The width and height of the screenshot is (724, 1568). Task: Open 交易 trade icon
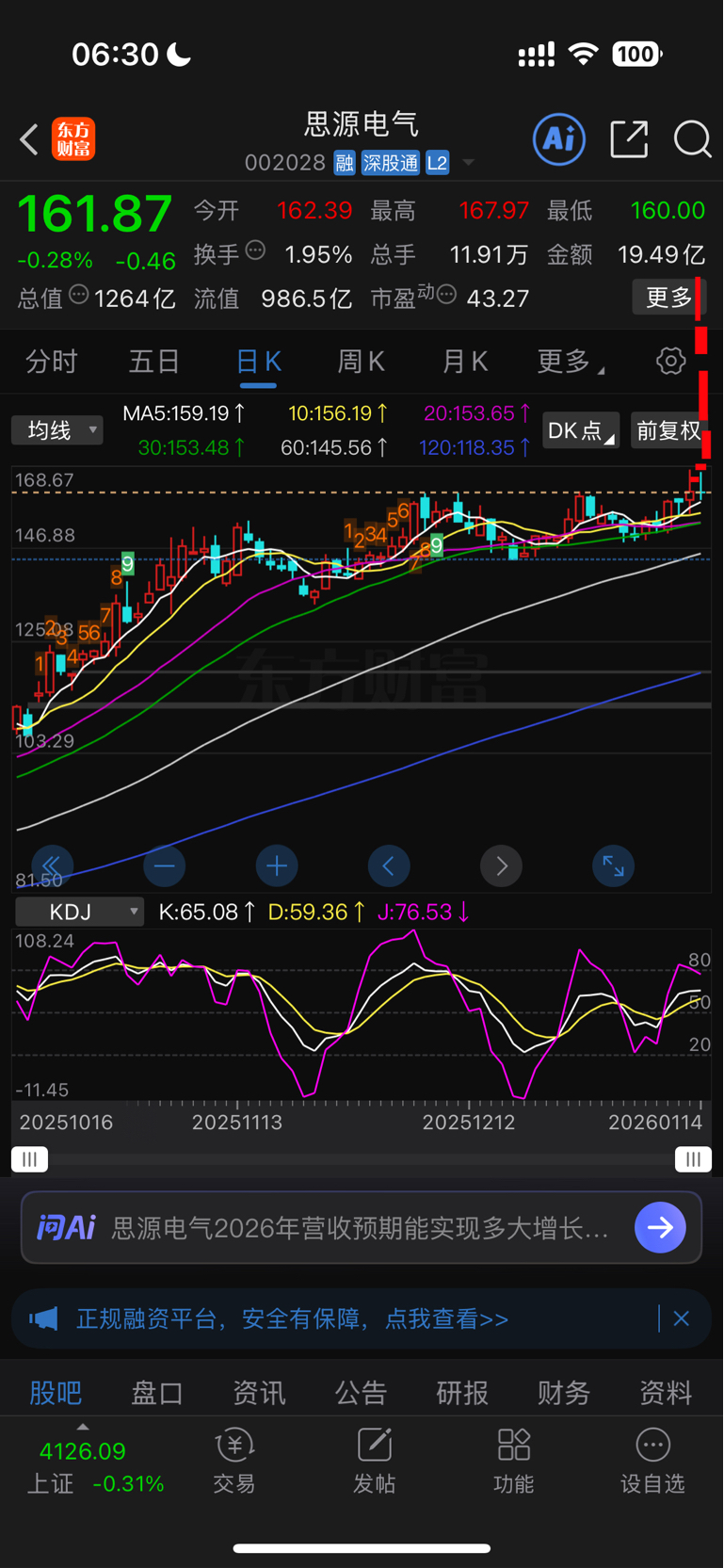pos(234,1462)
